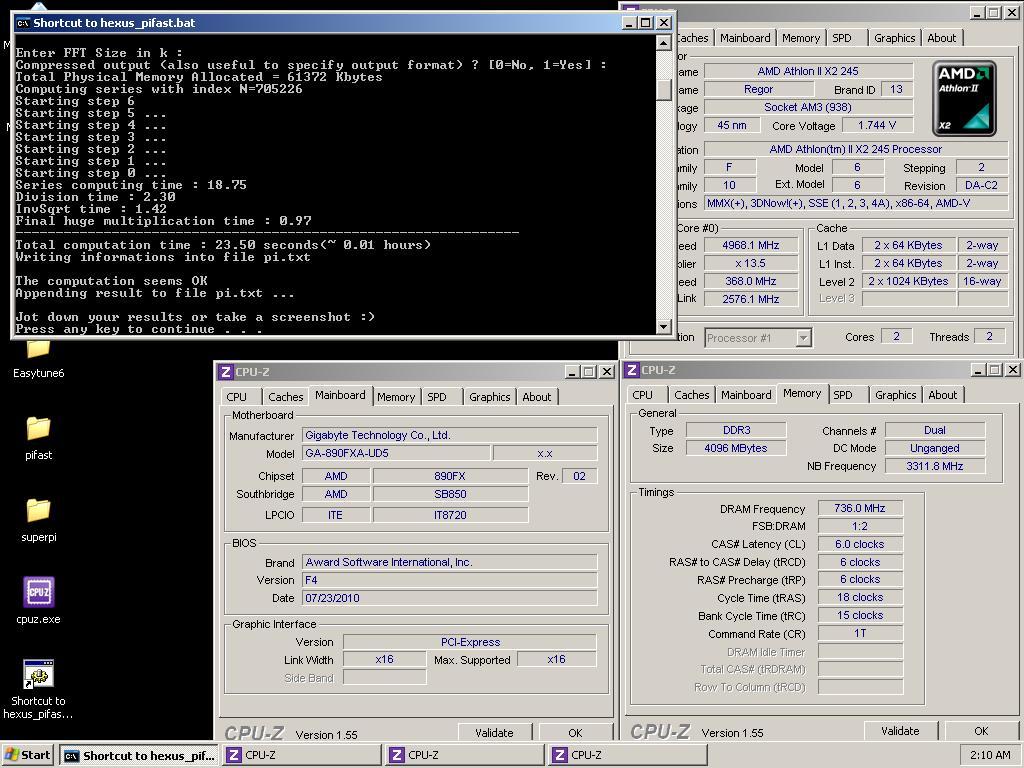The height and width of the screenshot is (768, 1024).
Task: Click command prompt title bar system icon
Action: coord(23,23)
